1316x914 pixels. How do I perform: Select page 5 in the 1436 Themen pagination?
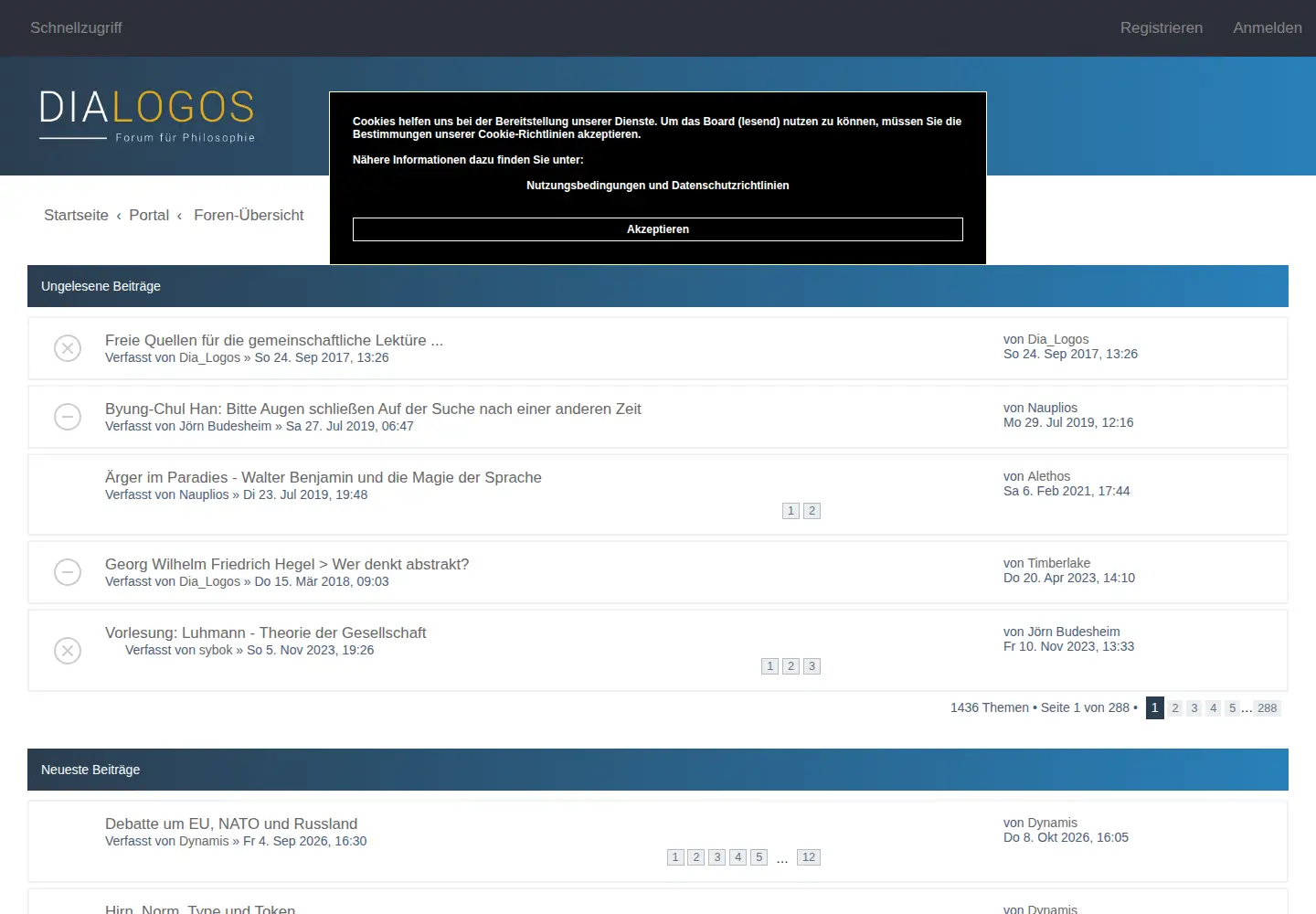(1232, 708)
